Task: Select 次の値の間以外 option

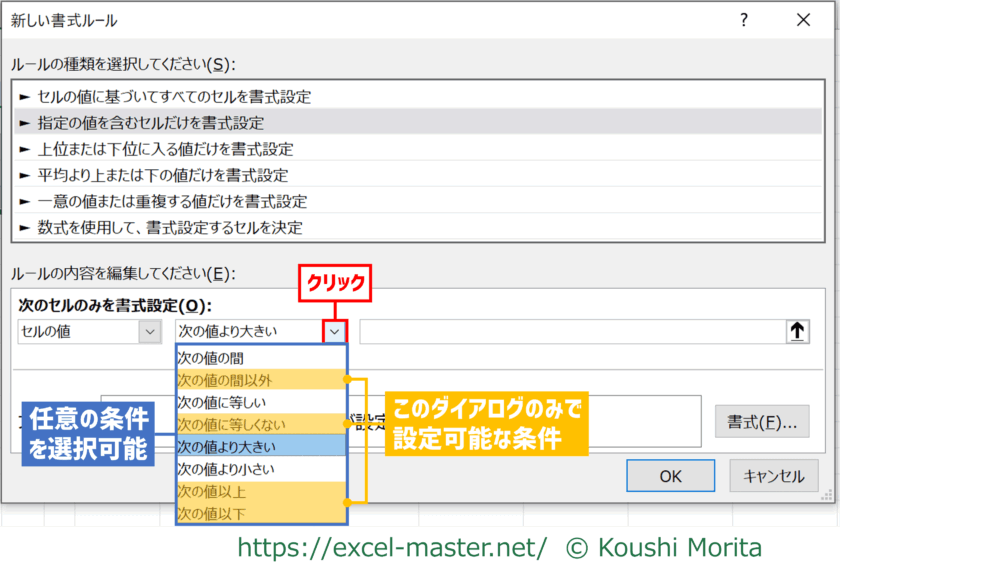Action: 260,380
